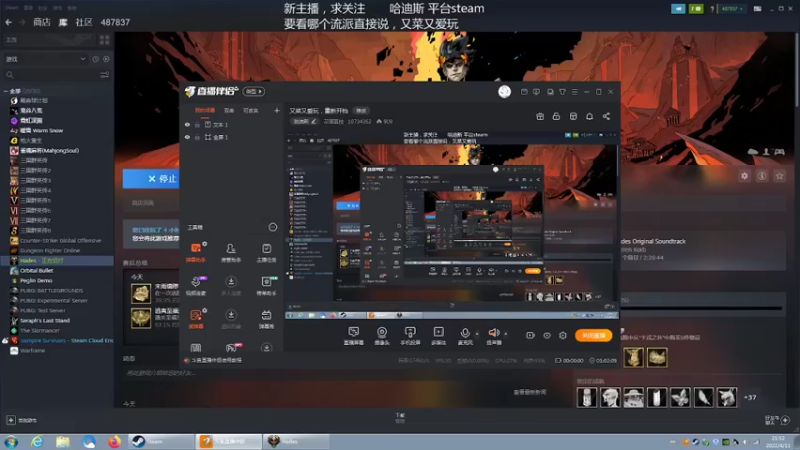The height and width of the screenshot is (450, 800).
Task: Open Steam Big Picture mode icon
Action: (758, 9)
